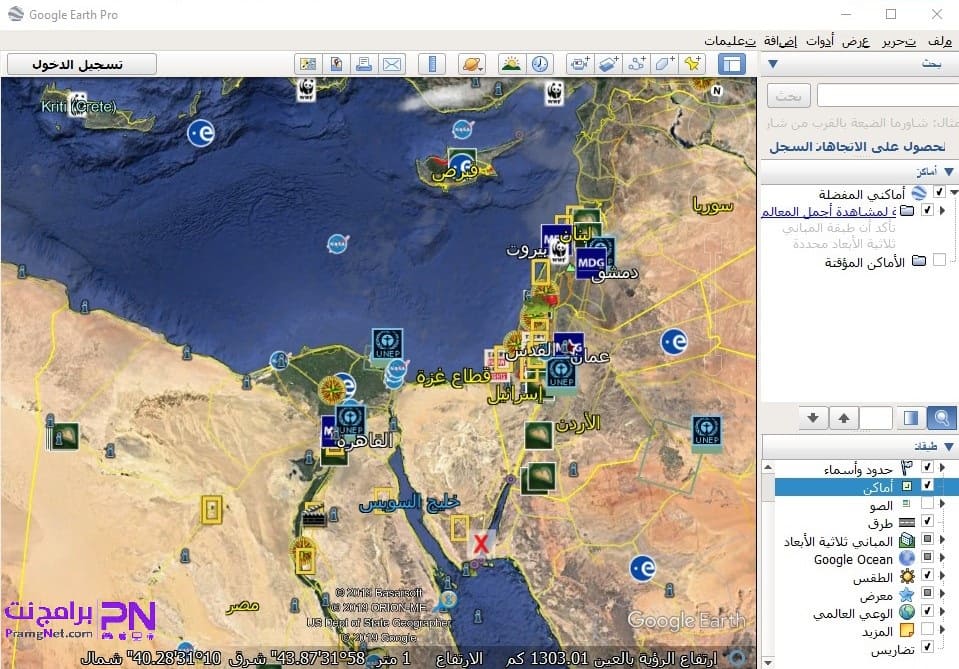Screen dimensions: 959x669
Task: Open the ملف file menu
Action: 939,41
